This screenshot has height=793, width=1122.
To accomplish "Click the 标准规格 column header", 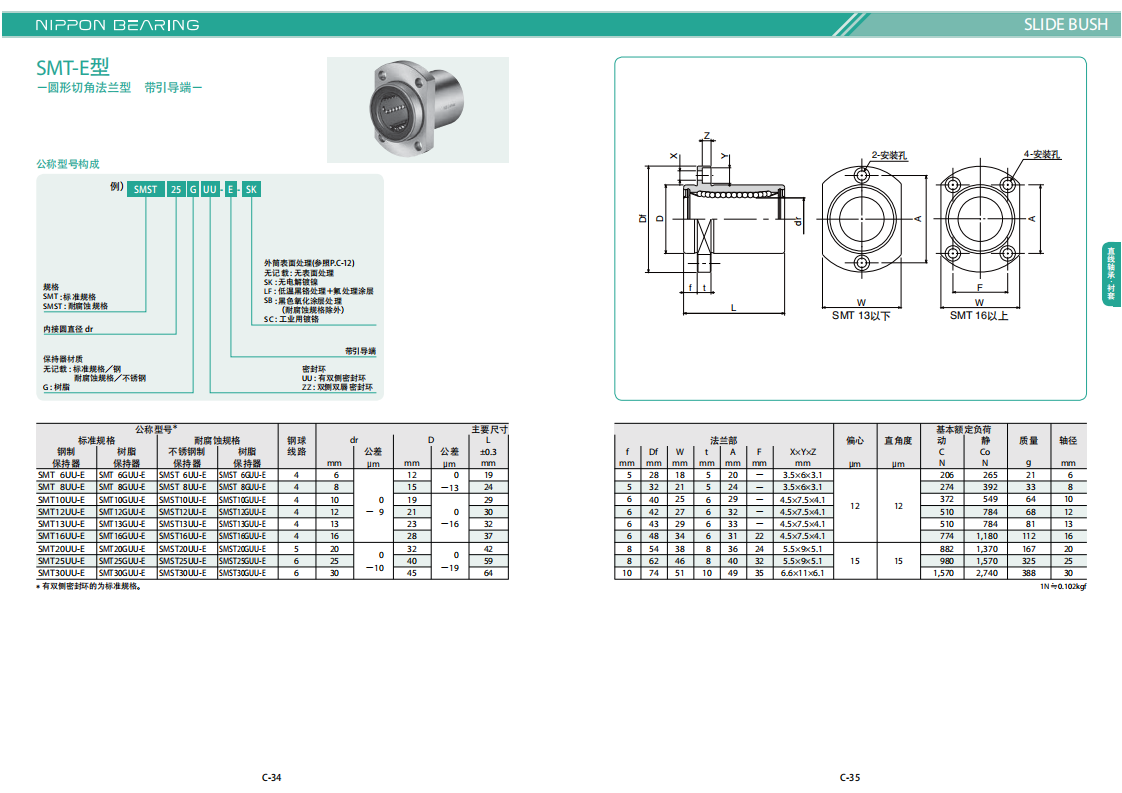I will [x=97, y=440].
